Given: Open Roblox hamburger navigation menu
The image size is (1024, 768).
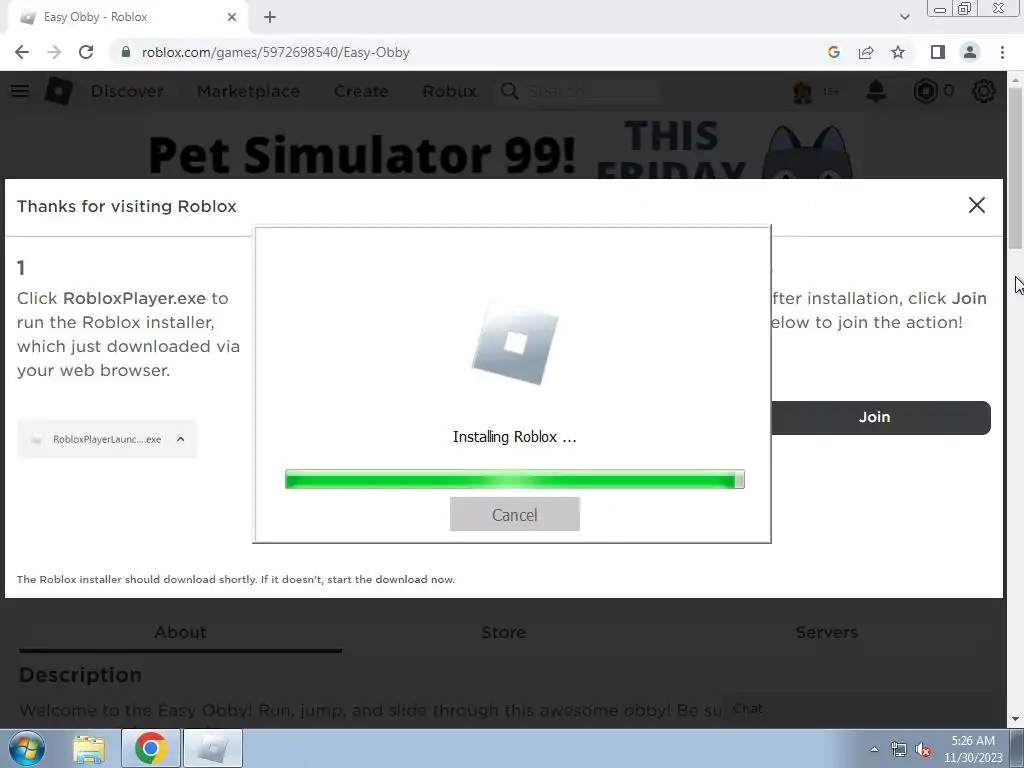Looking at the screenshot, I should tap(20, 91).
